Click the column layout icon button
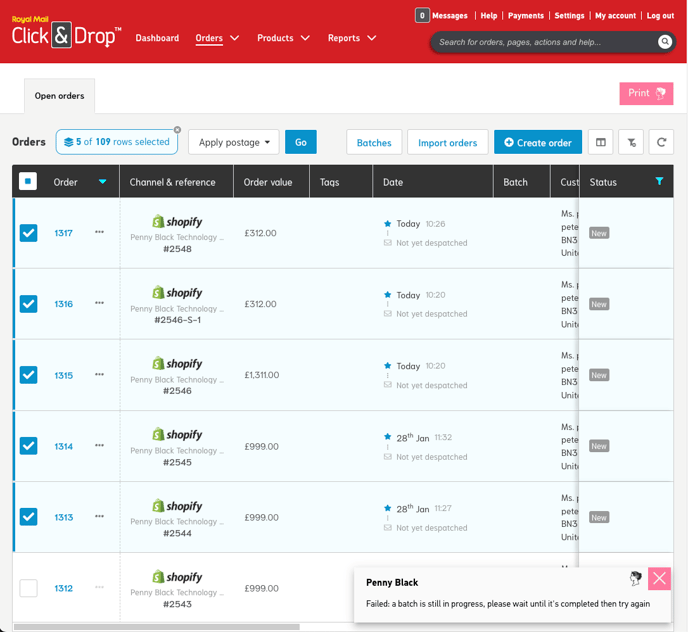The image size is (688, 632). (600, 143)
